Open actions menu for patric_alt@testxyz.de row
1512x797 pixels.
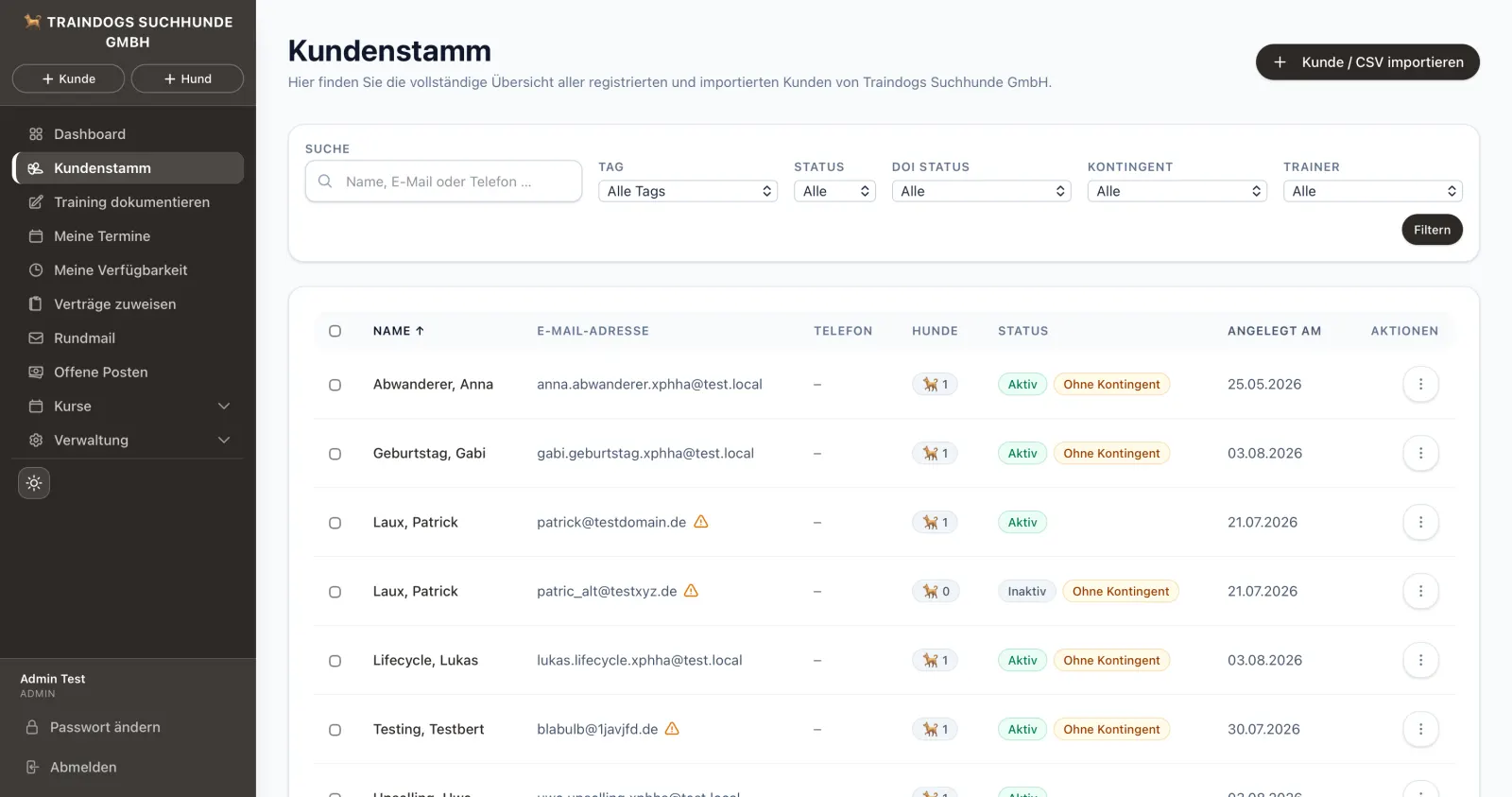click(1420, 591)
